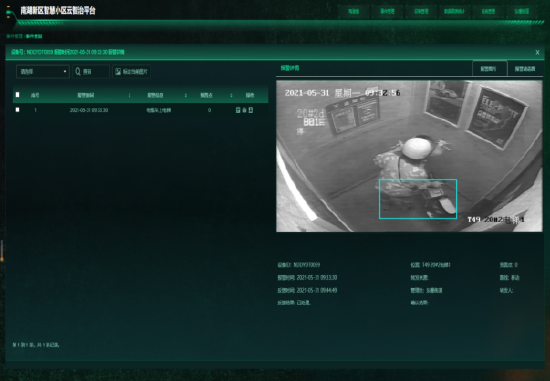Click the alarm time column header (报警时间)
Screen dimensions: 550x381
click(86, 95)
